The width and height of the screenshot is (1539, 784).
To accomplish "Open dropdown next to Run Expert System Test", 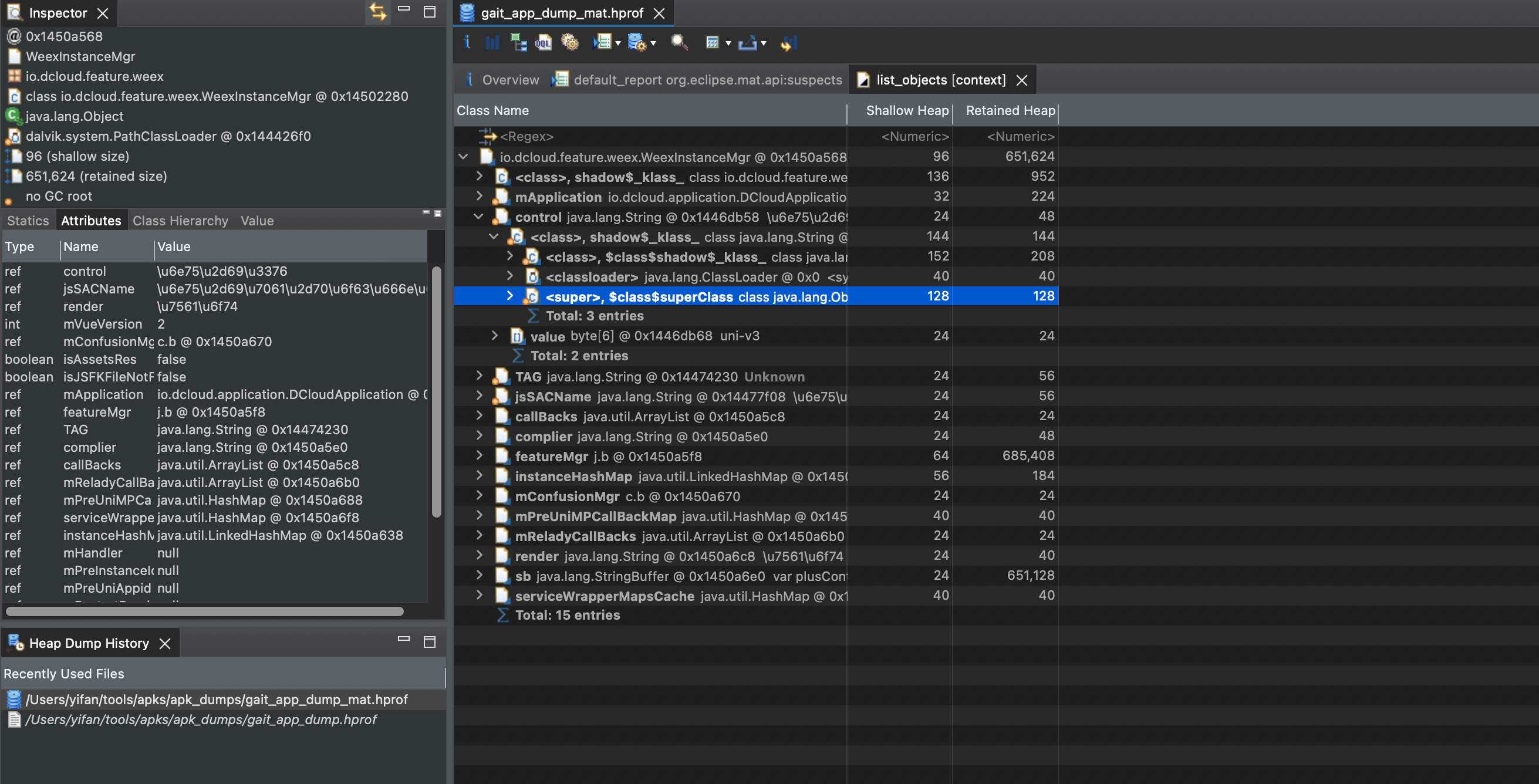I will 617,43.
